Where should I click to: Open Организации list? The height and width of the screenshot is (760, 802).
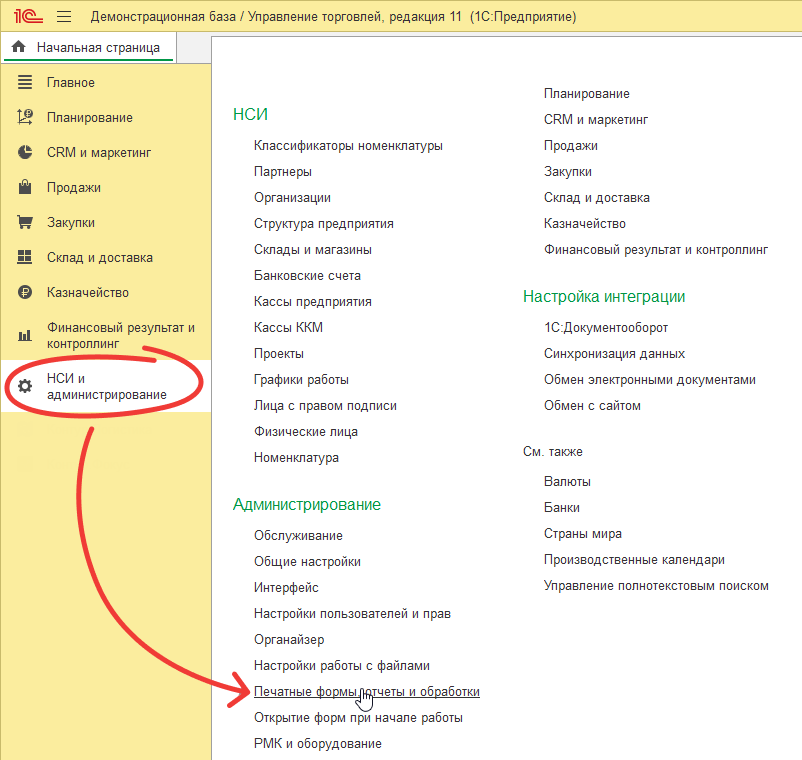[x=293, y=198]
